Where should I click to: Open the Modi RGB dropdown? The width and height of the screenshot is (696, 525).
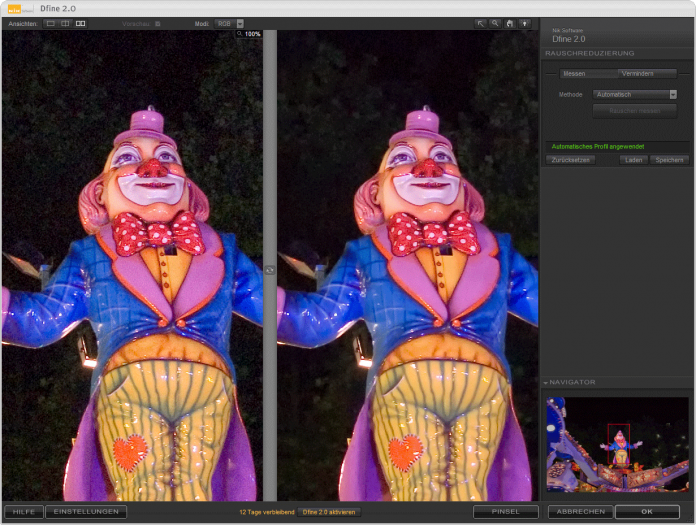(x=229, y=23)
